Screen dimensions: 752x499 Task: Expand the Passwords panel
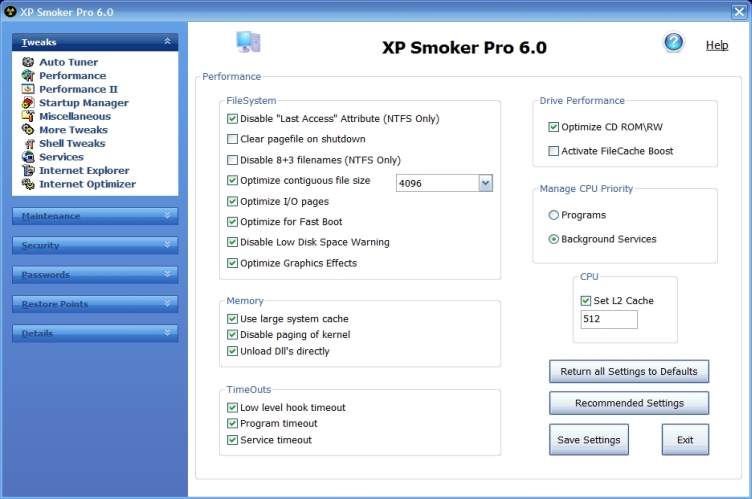click(95, 274)
